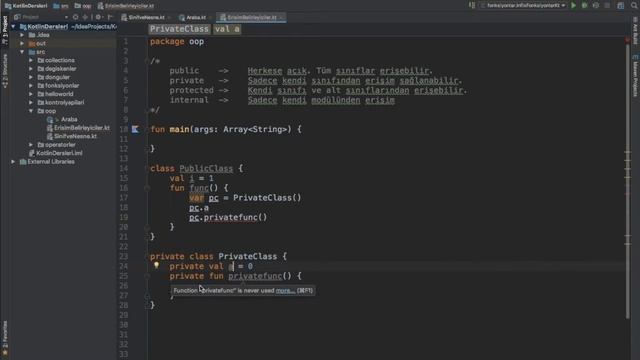Click 'package oop' statement

point(177,42)
